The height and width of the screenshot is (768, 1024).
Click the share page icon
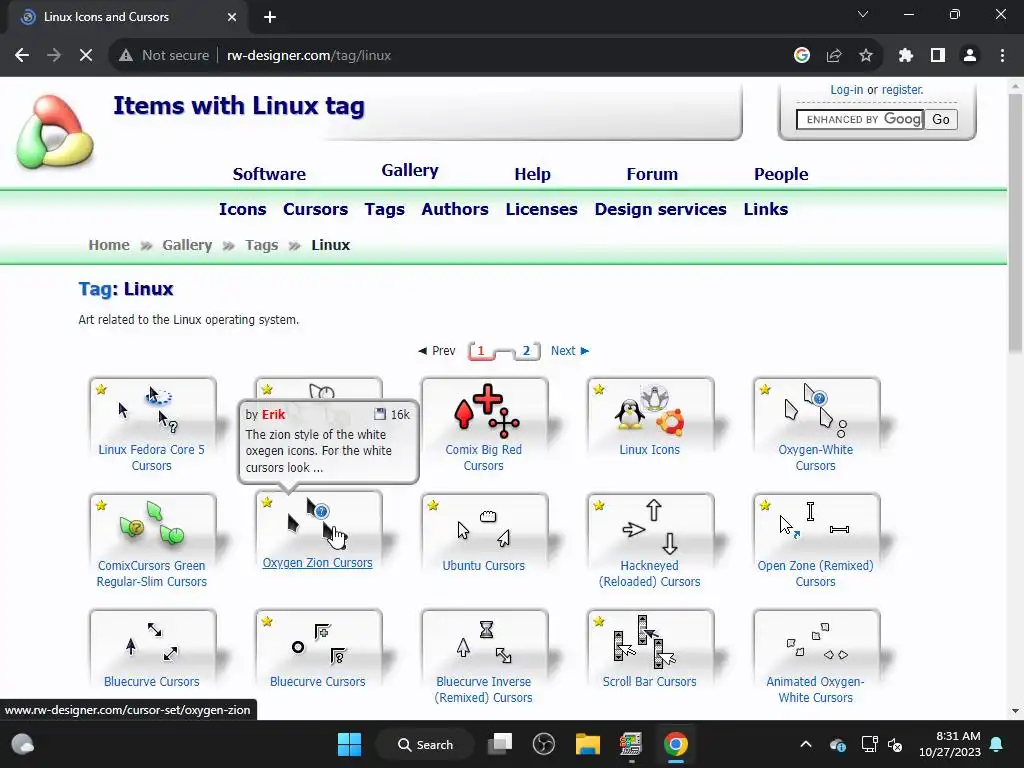click(834, 56)
